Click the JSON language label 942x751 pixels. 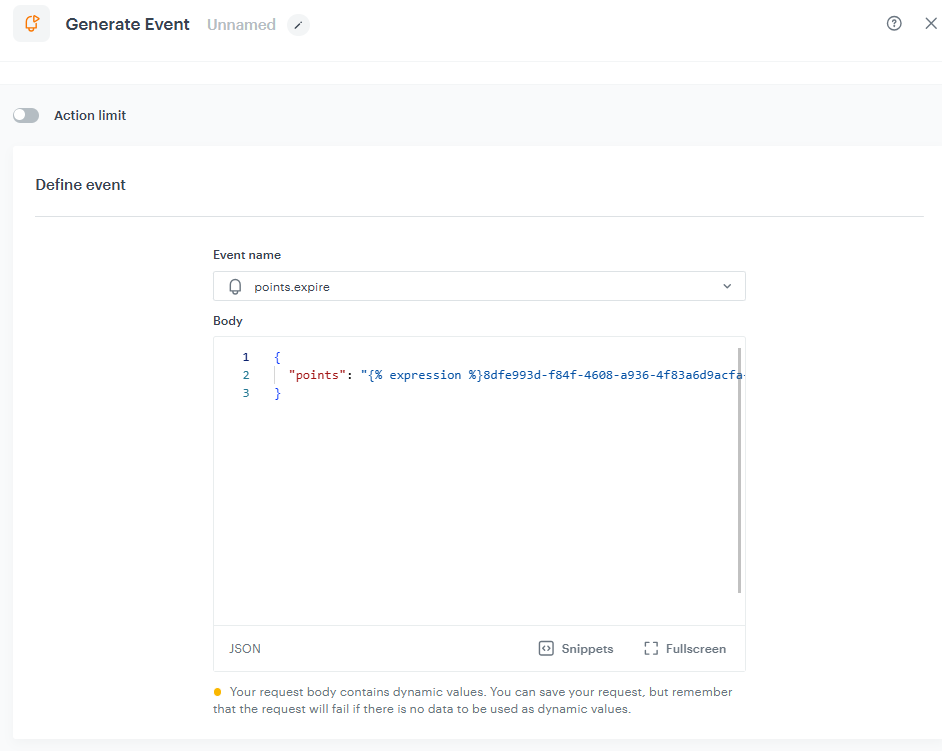(245, 648)
